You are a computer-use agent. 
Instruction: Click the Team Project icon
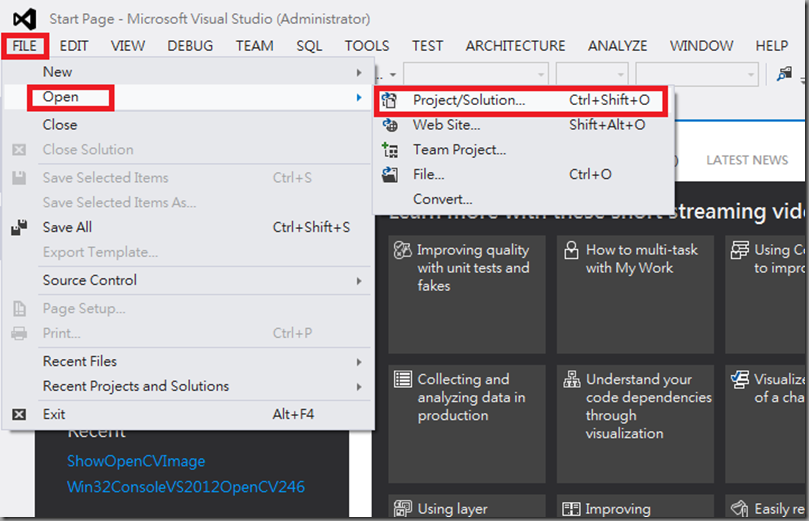click(x=390, y=150)
